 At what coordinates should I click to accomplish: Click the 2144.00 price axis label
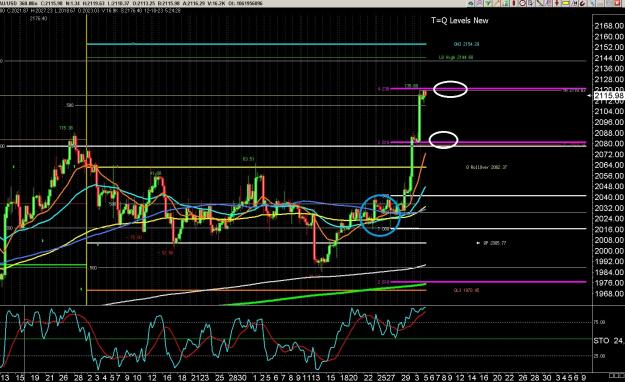[x=609, y=58]
